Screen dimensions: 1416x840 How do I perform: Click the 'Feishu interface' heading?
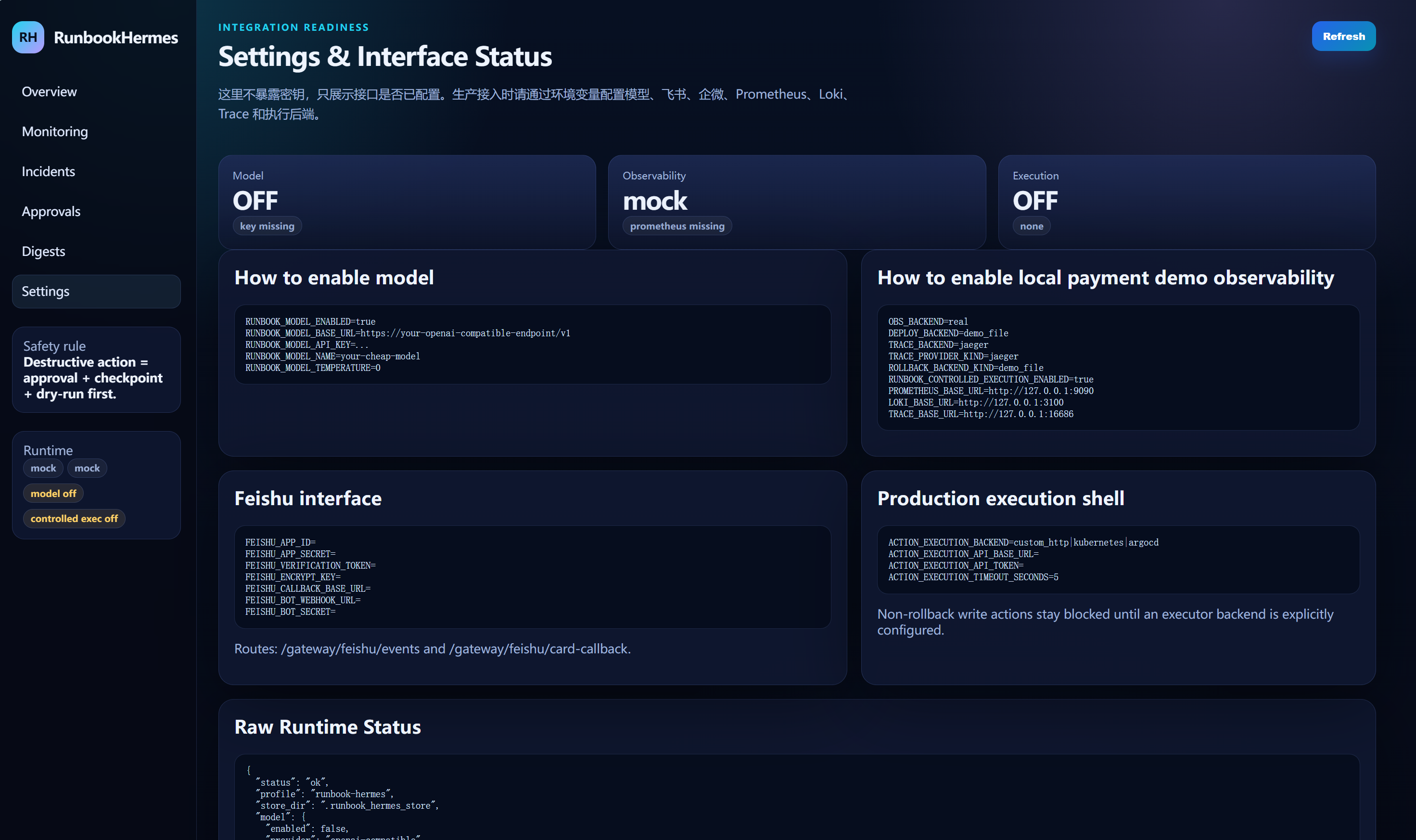click(x=308, y=499)
